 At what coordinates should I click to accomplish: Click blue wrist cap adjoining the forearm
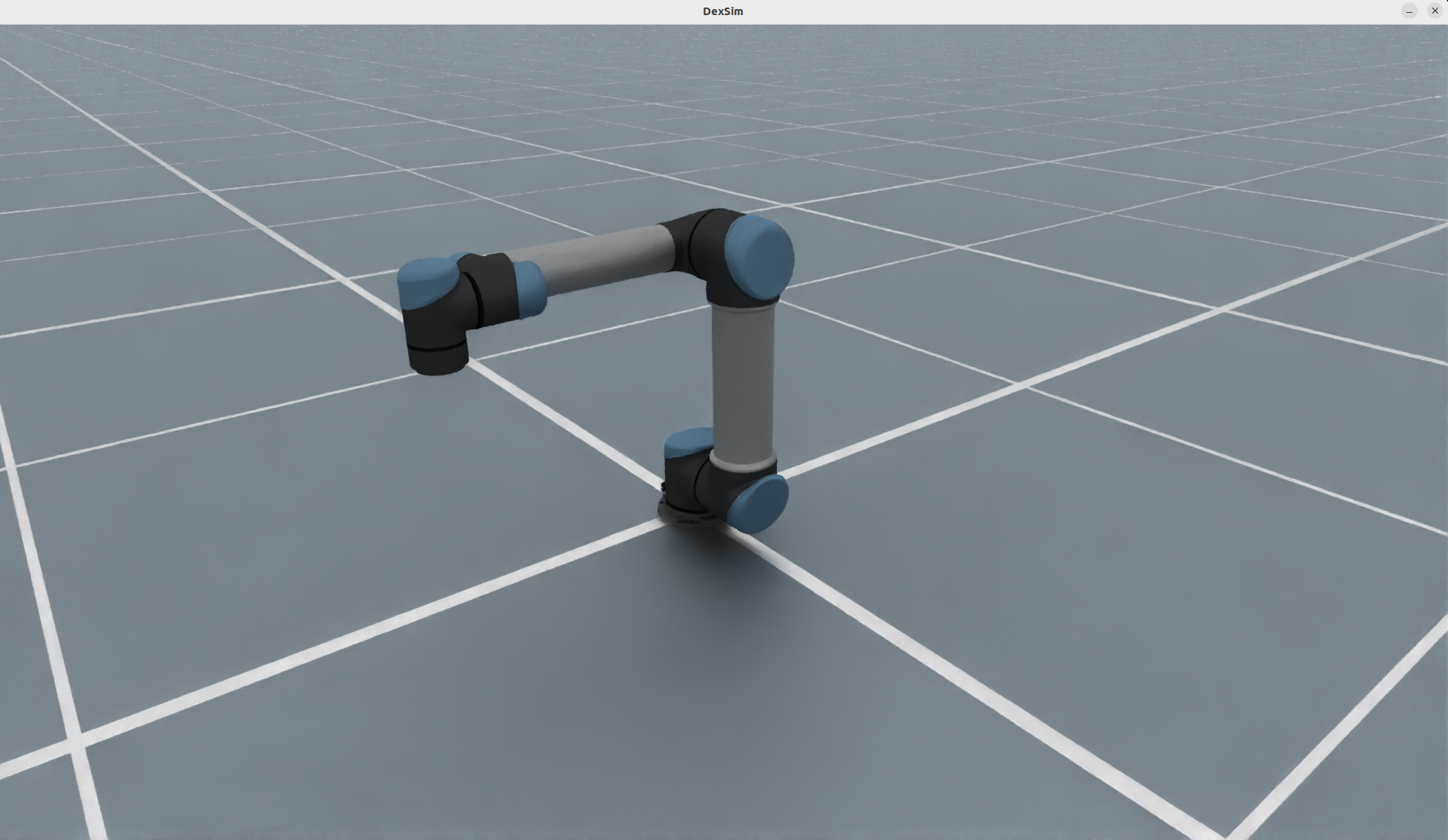point(531,289)
